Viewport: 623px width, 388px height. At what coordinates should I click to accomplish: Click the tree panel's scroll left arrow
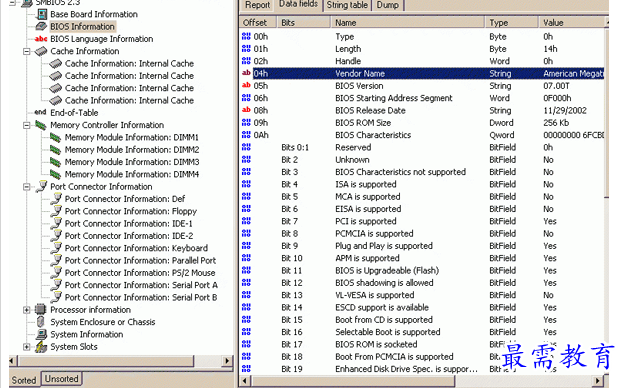coord(12,361)
